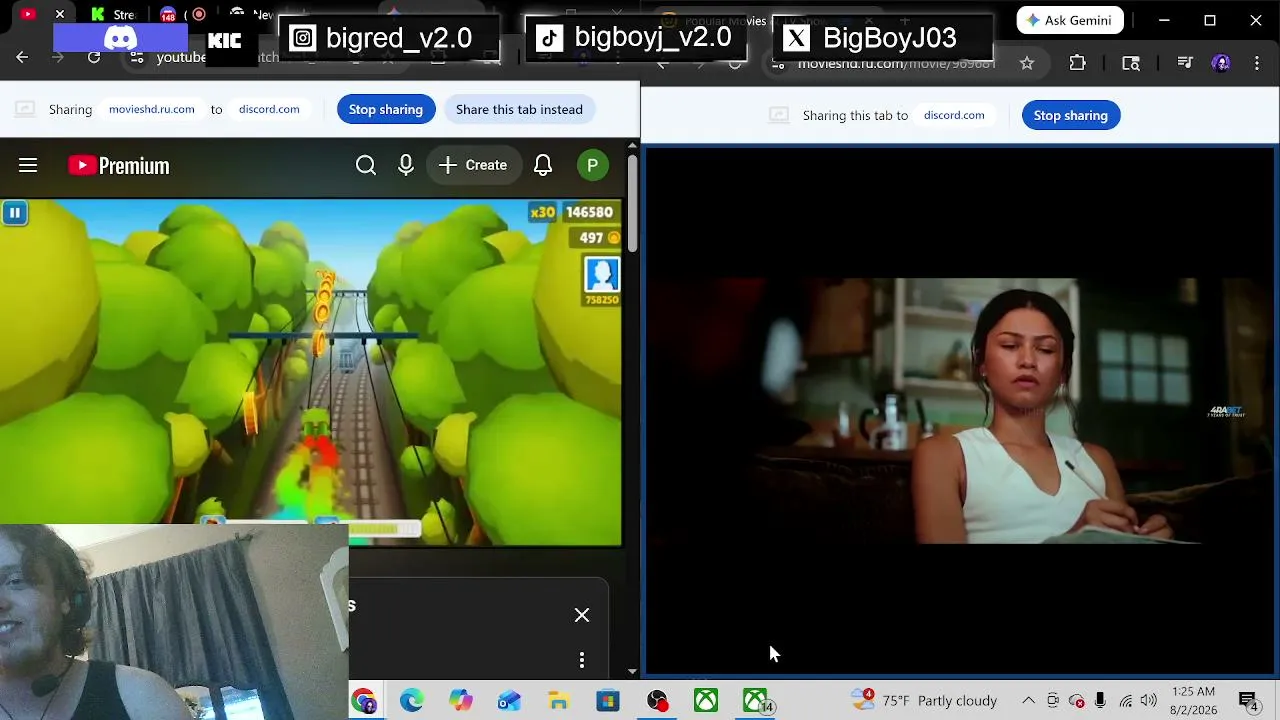Open the media controls icon in Chrome
The height and width of the screenshot is (720, 1280).
pos(1185,63)
